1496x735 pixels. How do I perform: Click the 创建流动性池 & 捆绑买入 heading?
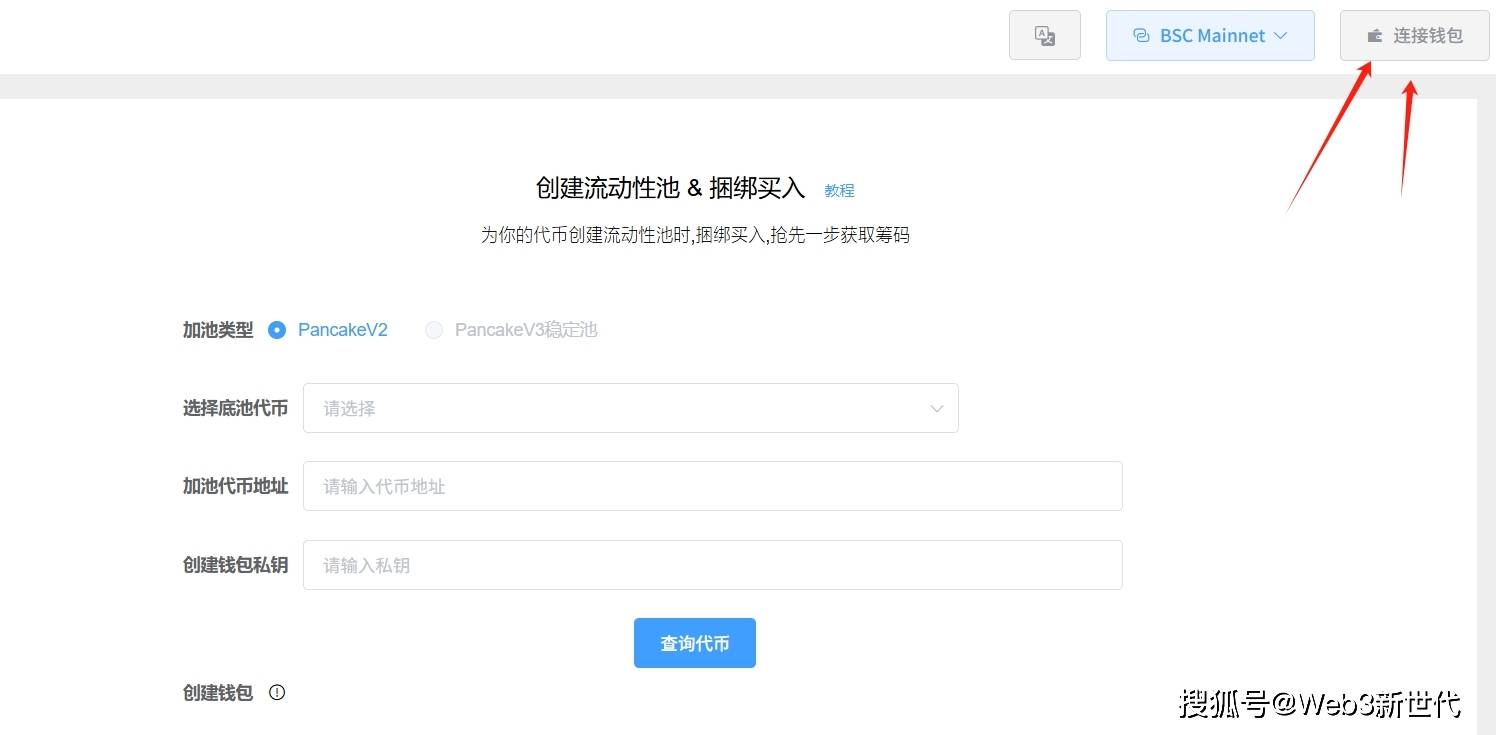click(670, 188)
